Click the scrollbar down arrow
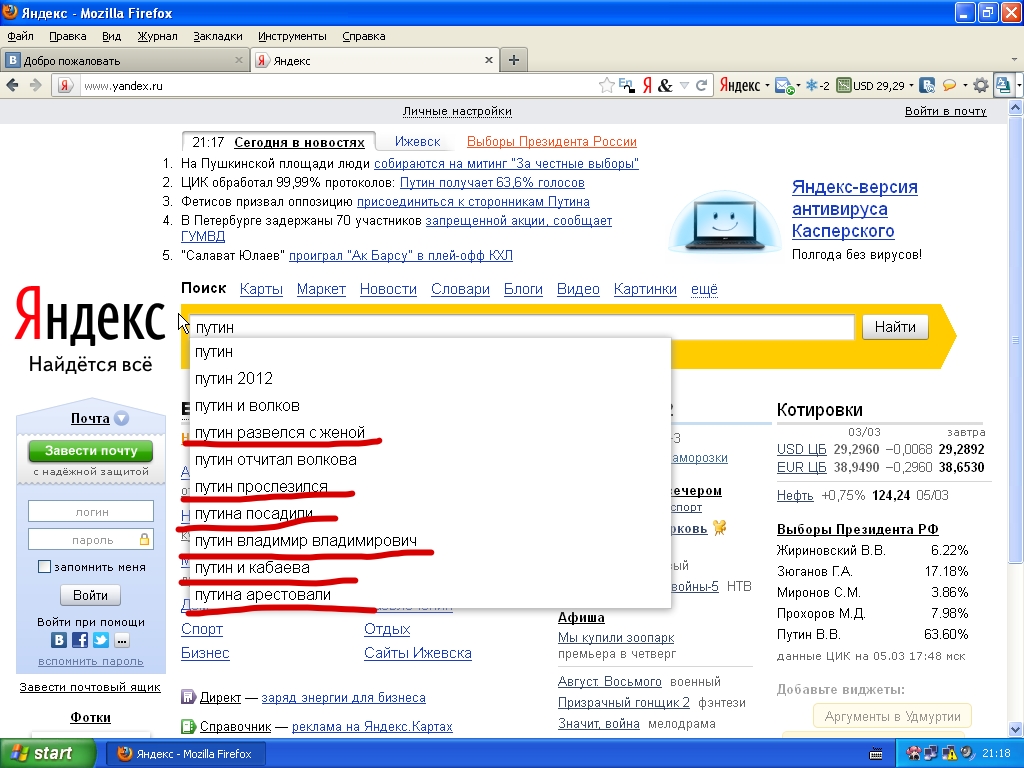The image size is (1024, 768). click(x=1016, y=729)
